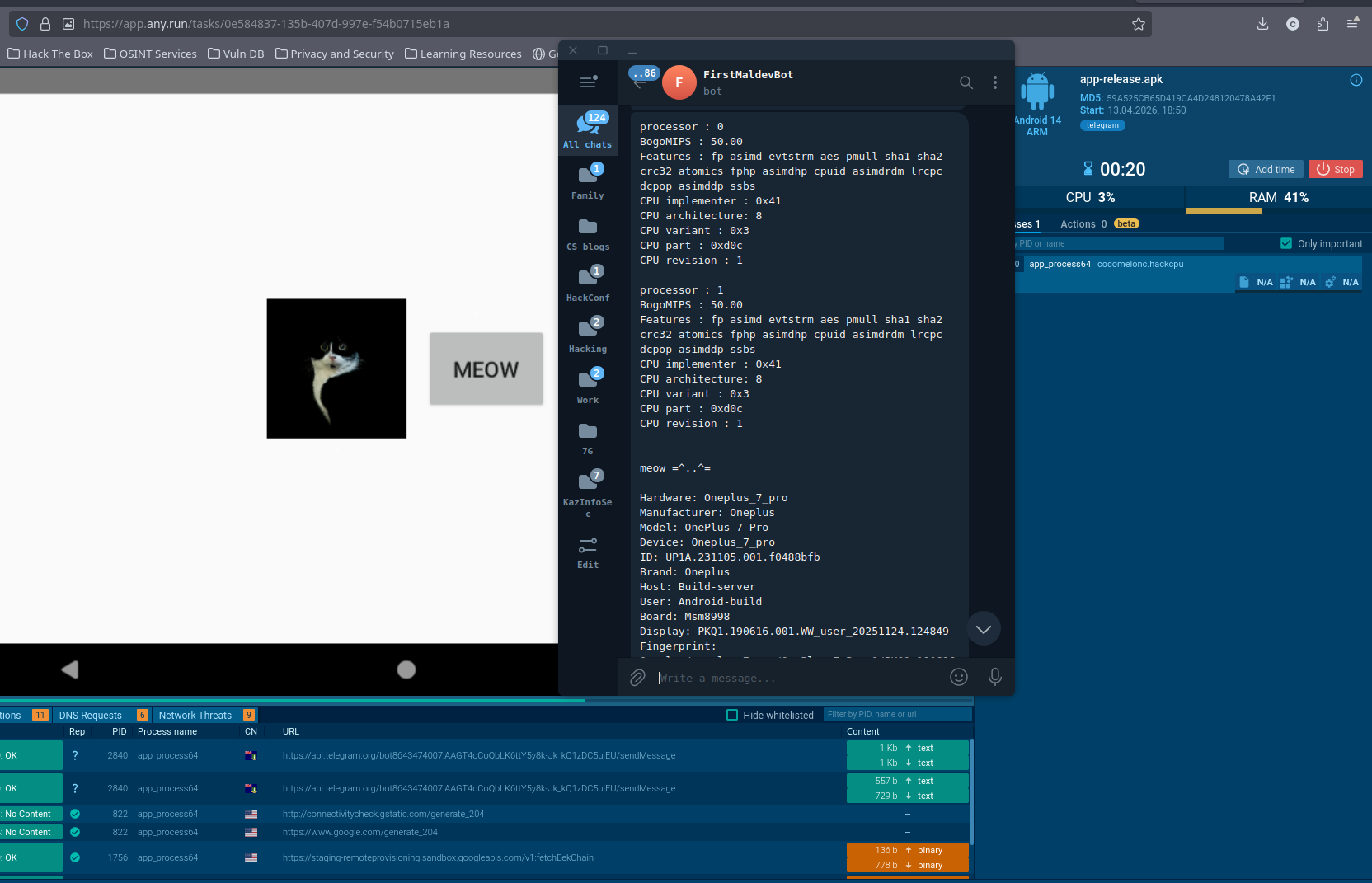Screen dimensions: 1372x883
Task: Click the Telegram hamburger menu icon
Action: click(x=588, y=82)
